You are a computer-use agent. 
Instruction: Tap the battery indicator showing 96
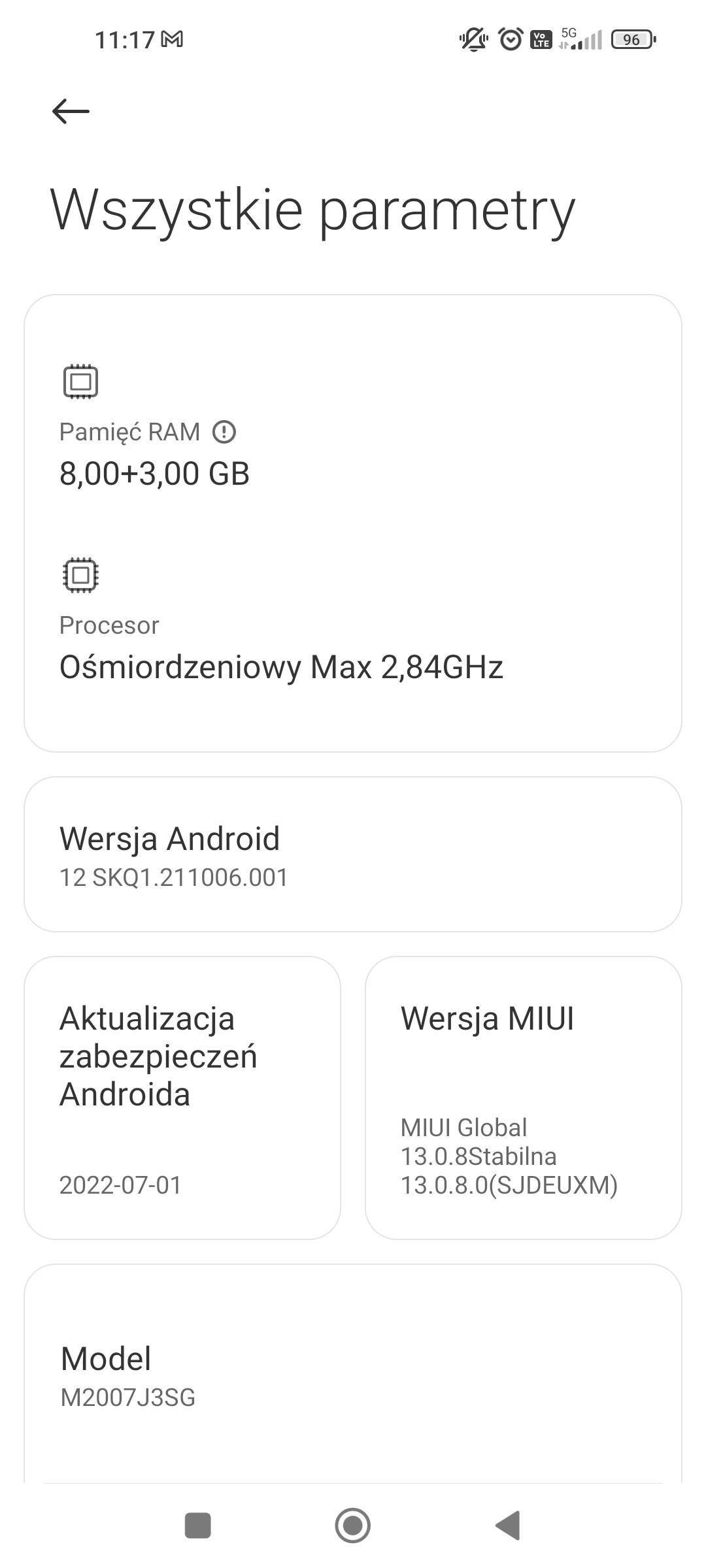coord(633,40)
